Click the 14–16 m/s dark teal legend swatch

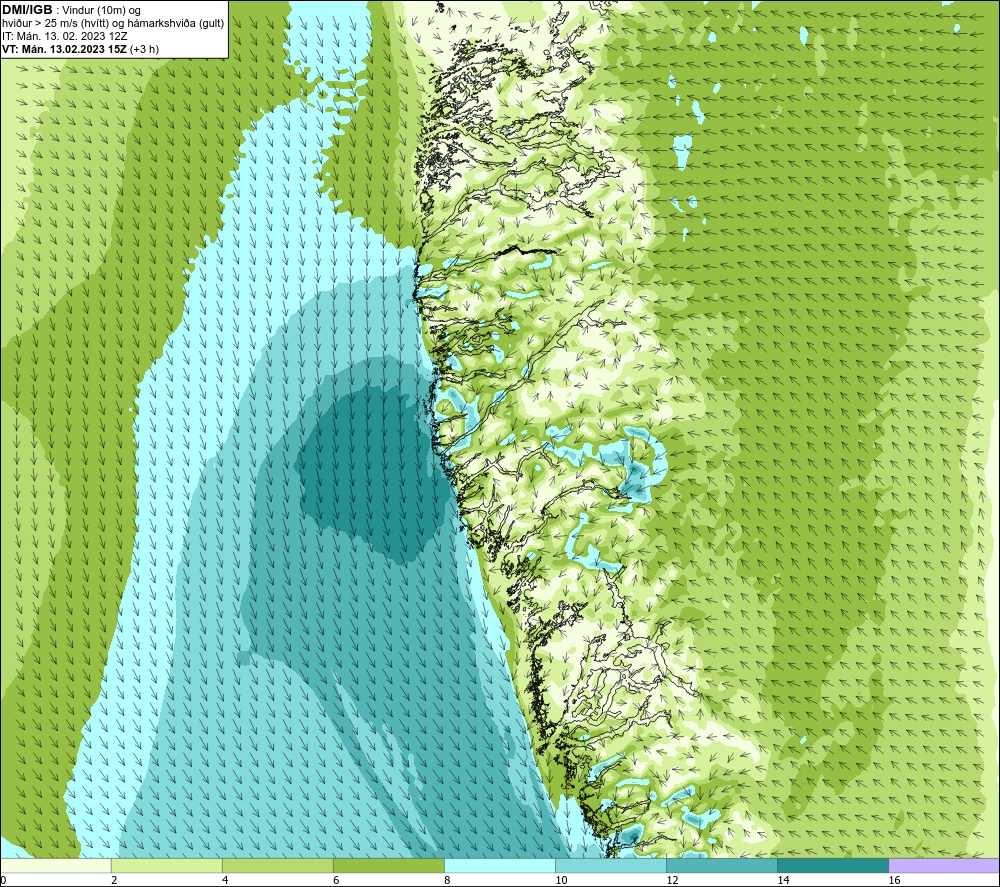coord(833,865)
